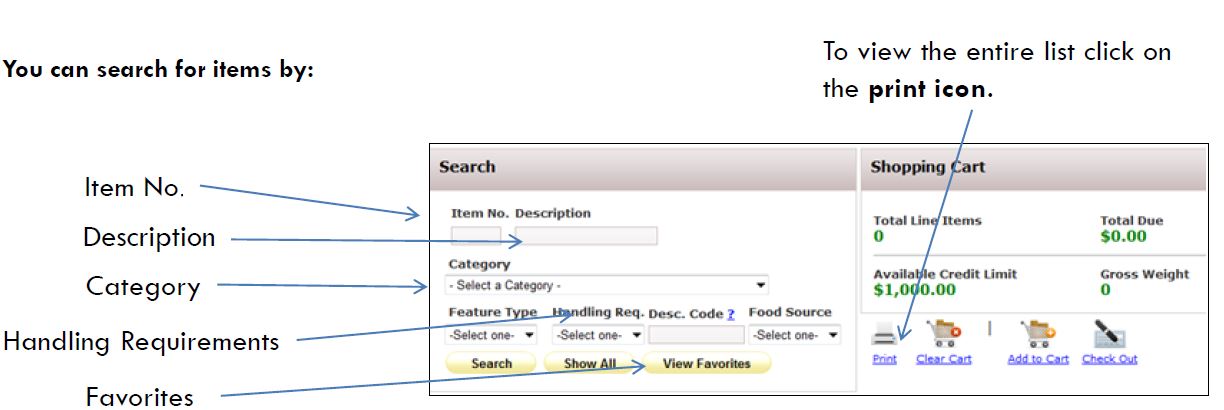The width and height of the screenshot is (1224, 410).
Task: Click the View Favorites button
Action: [x=706, y=364]
